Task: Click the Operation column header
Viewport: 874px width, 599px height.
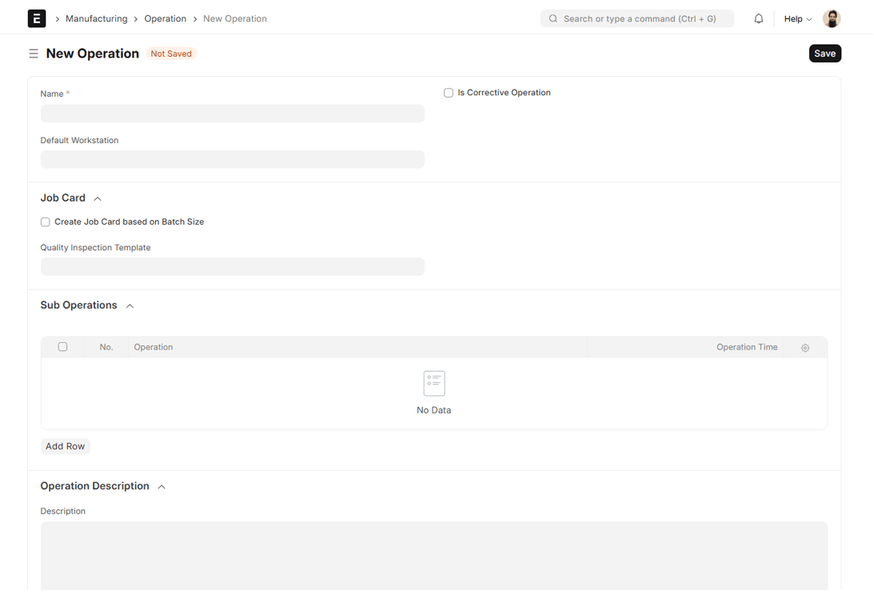Action: (x=153, y=347)
